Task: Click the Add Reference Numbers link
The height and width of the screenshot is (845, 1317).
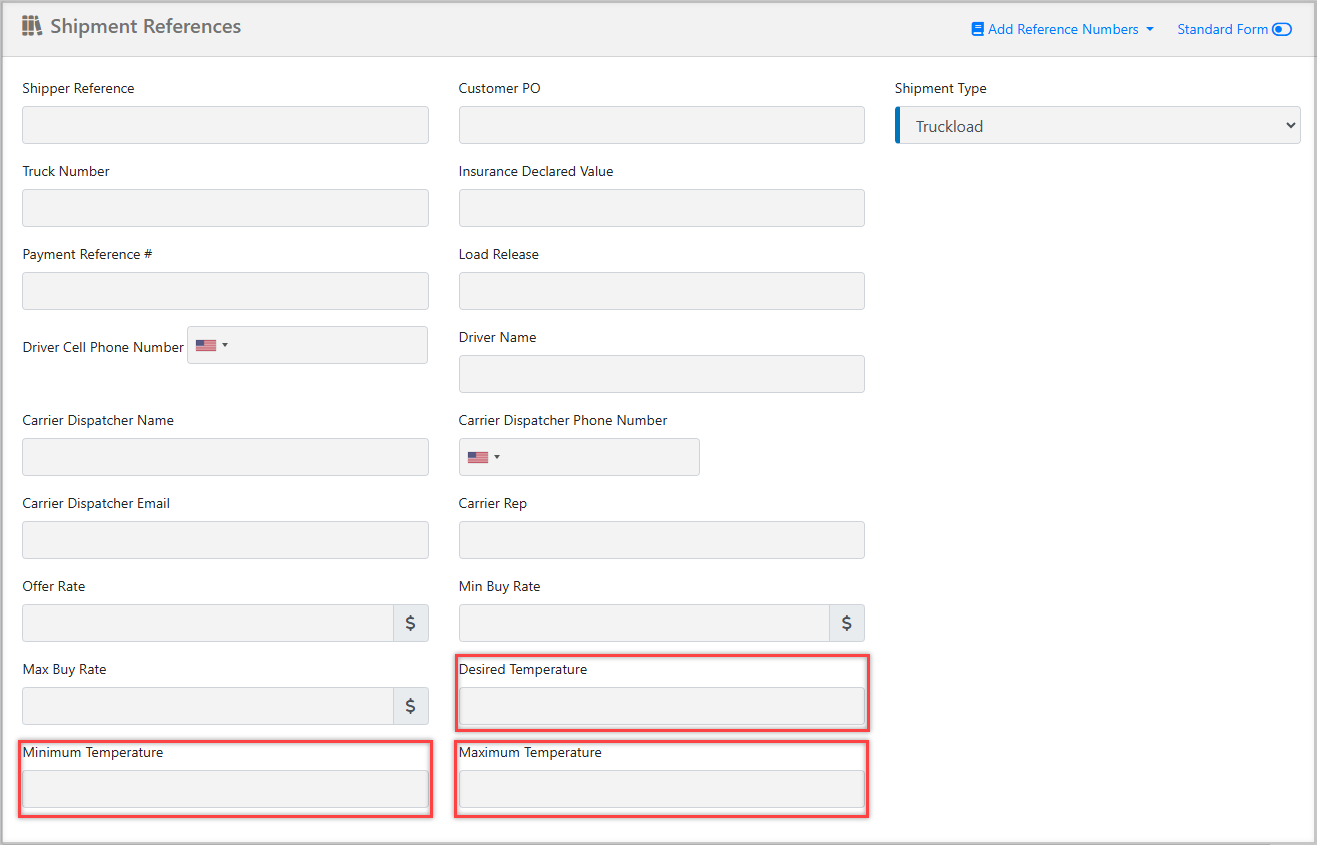Action: click(1062, 29)
